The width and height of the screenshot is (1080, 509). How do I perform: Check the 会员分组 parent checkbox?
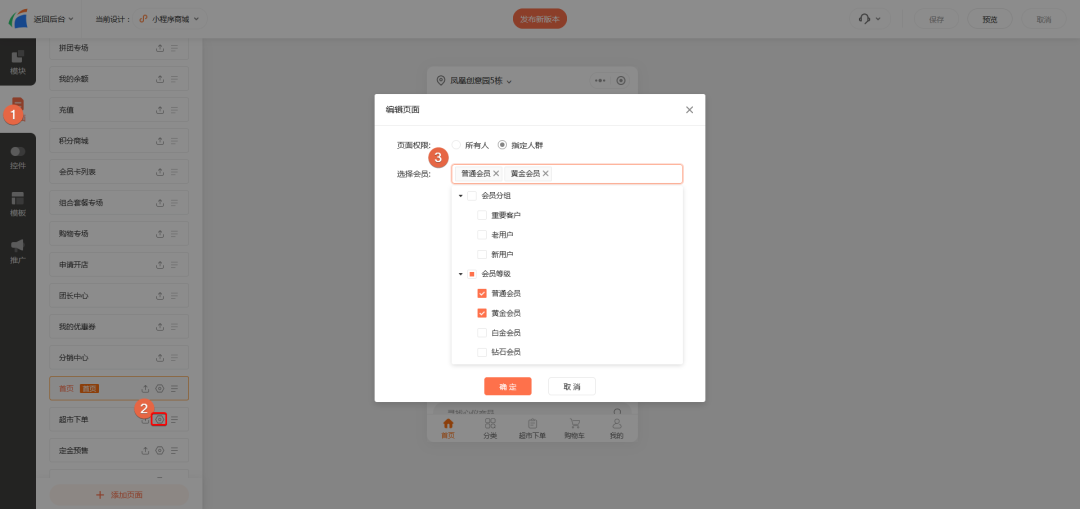(472, 196)
